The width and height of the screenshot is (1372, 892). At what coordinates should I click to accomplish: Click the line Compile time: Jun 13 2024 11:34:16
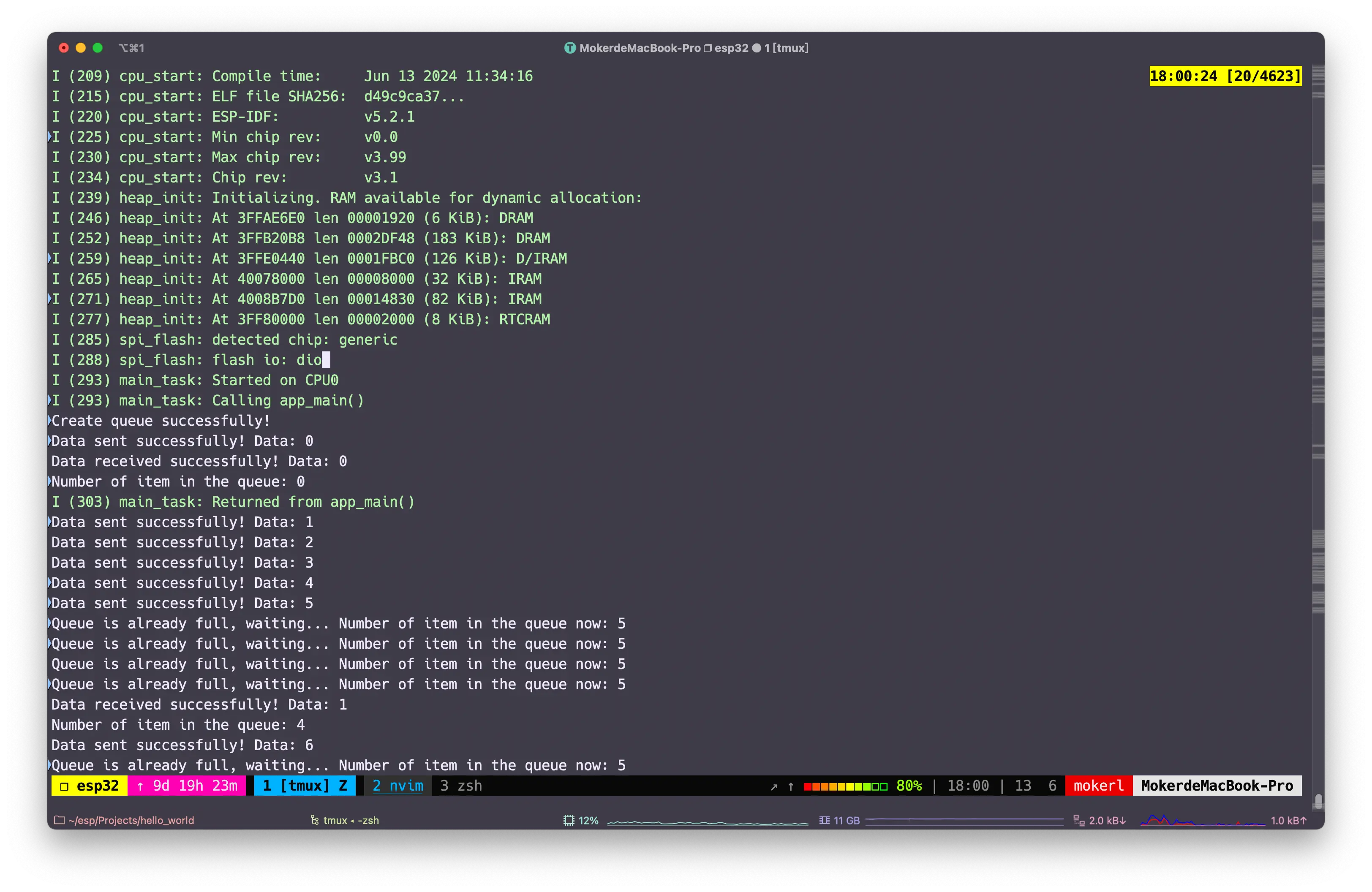292,76
